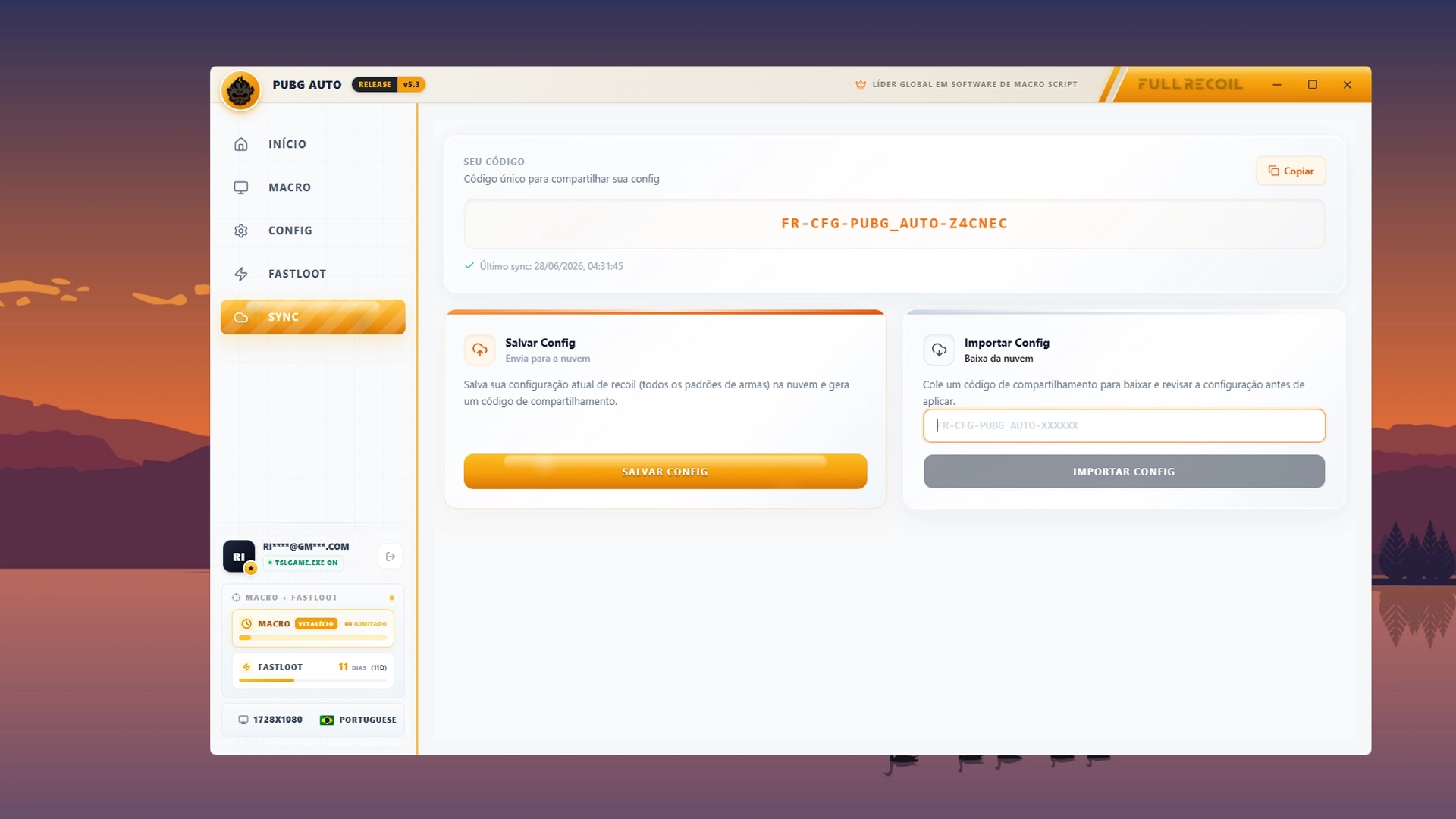Click the Config gear icon
Screen dimensions: 1456x819
(x=241, y=231)
